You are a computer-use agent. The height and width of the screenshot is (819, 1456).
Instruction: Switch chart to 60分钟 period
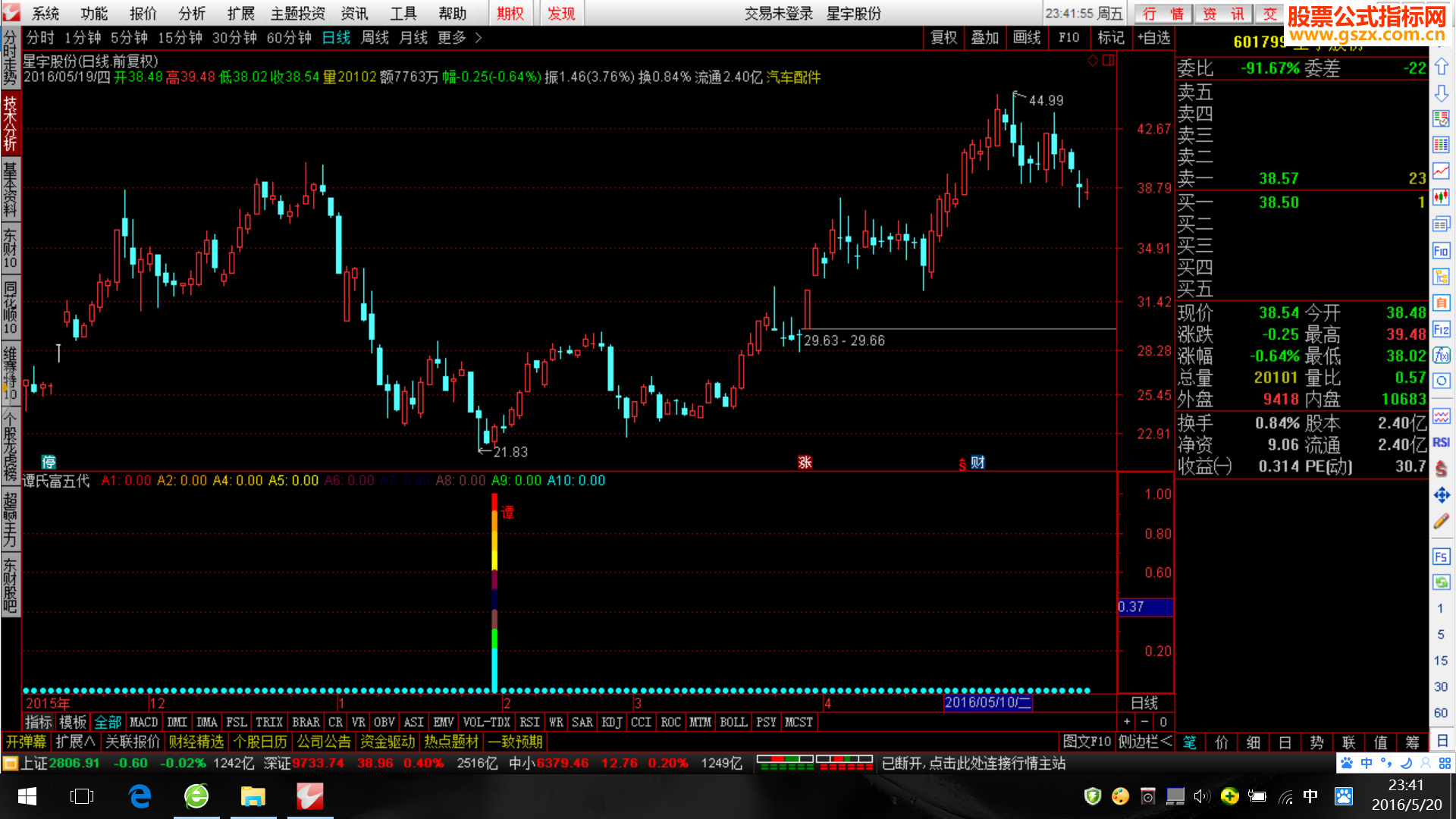tap(289, 37)
